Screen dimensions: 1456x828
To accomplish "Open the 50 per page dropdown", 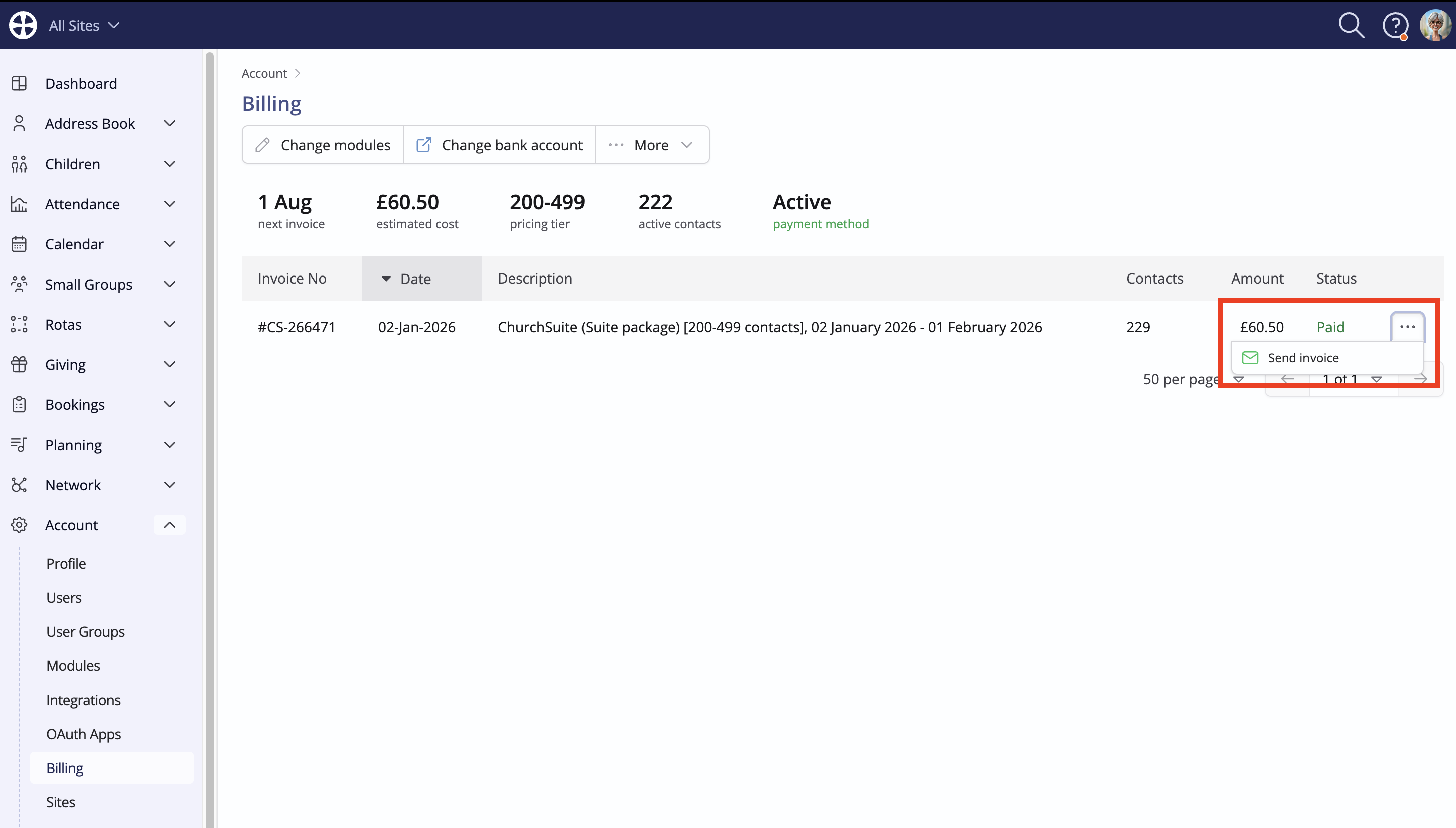I will coord(1194,379).
